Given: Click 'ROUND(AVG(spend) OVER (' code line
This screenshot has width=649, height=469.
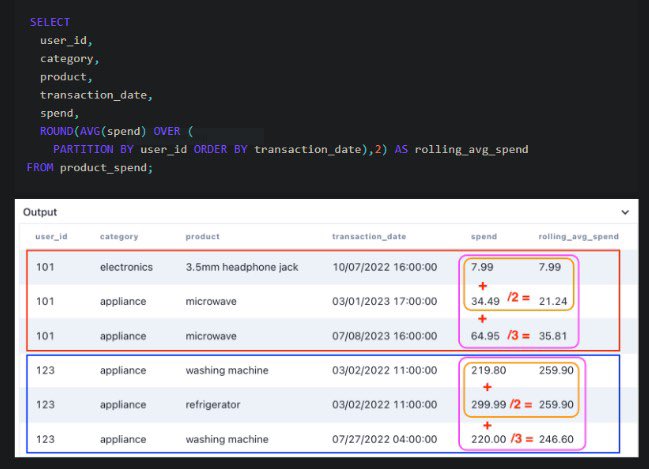Looking at the screenshot, I should pos(116,131).
